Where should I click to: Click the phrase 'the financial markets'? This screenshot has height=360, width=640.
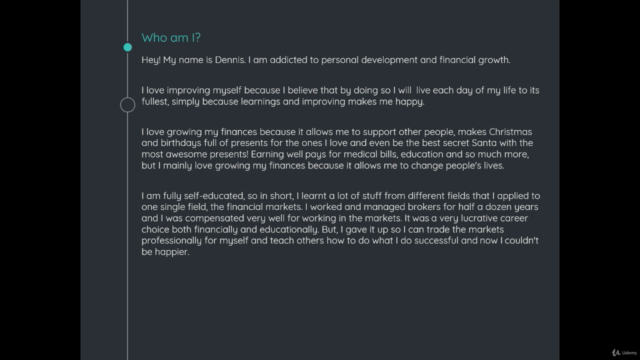tap(256, 207)
